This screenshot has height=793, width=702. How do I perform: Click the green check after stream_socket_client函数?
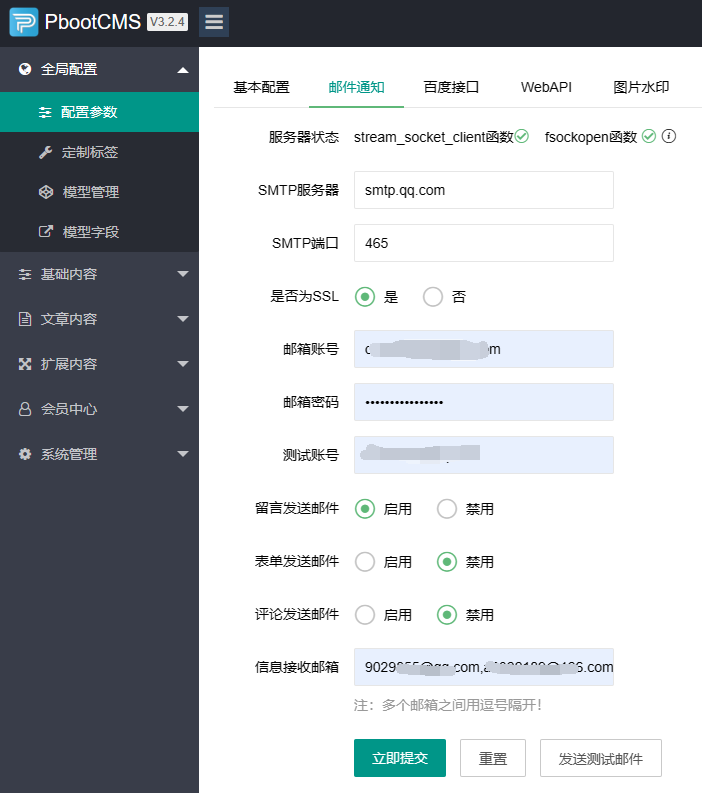point(522,136)
